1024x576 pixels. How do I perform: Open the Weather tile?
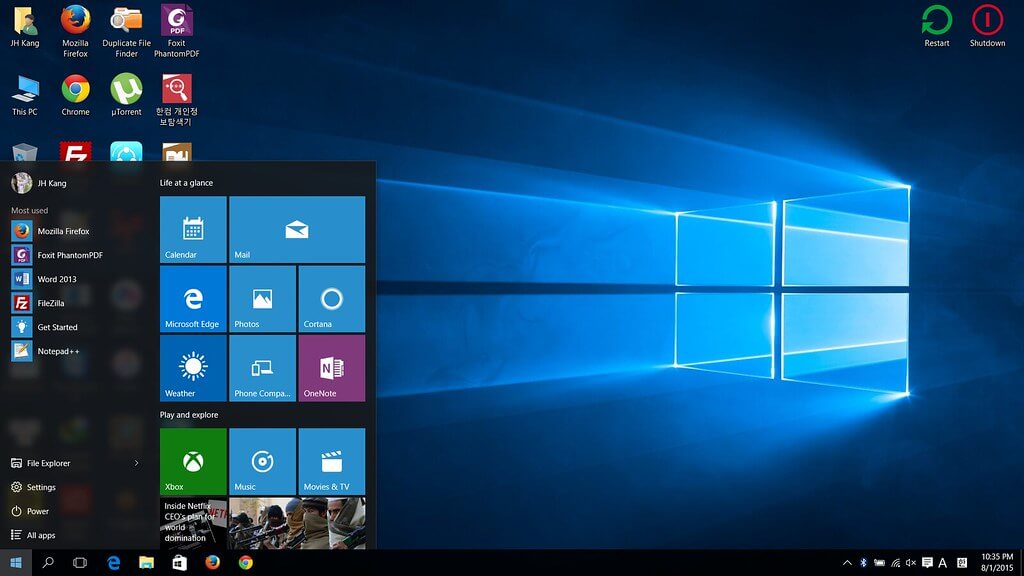(x=193, y=368)
